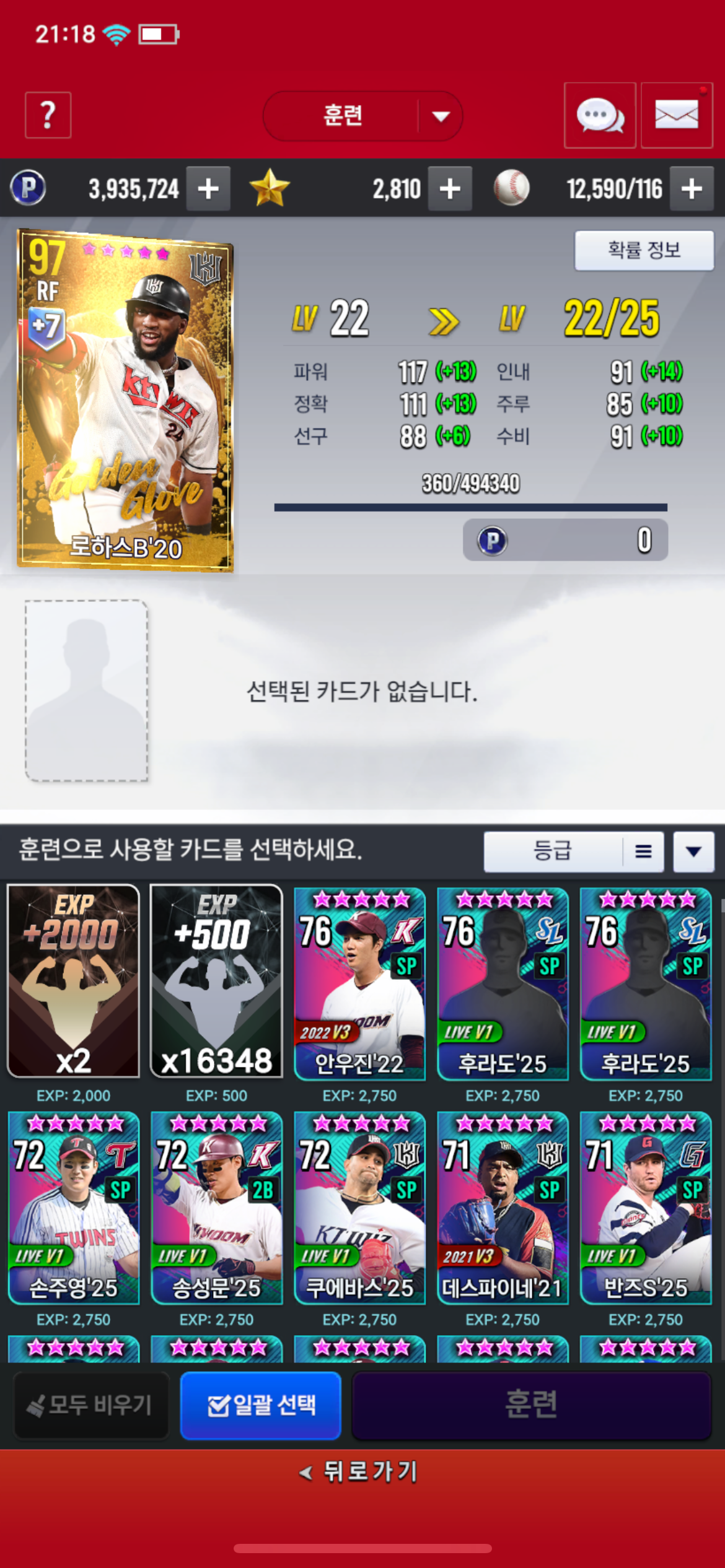Open the chat speech bubble icon
Screen dimensions: 725x1568
click(x=600, y=115)
